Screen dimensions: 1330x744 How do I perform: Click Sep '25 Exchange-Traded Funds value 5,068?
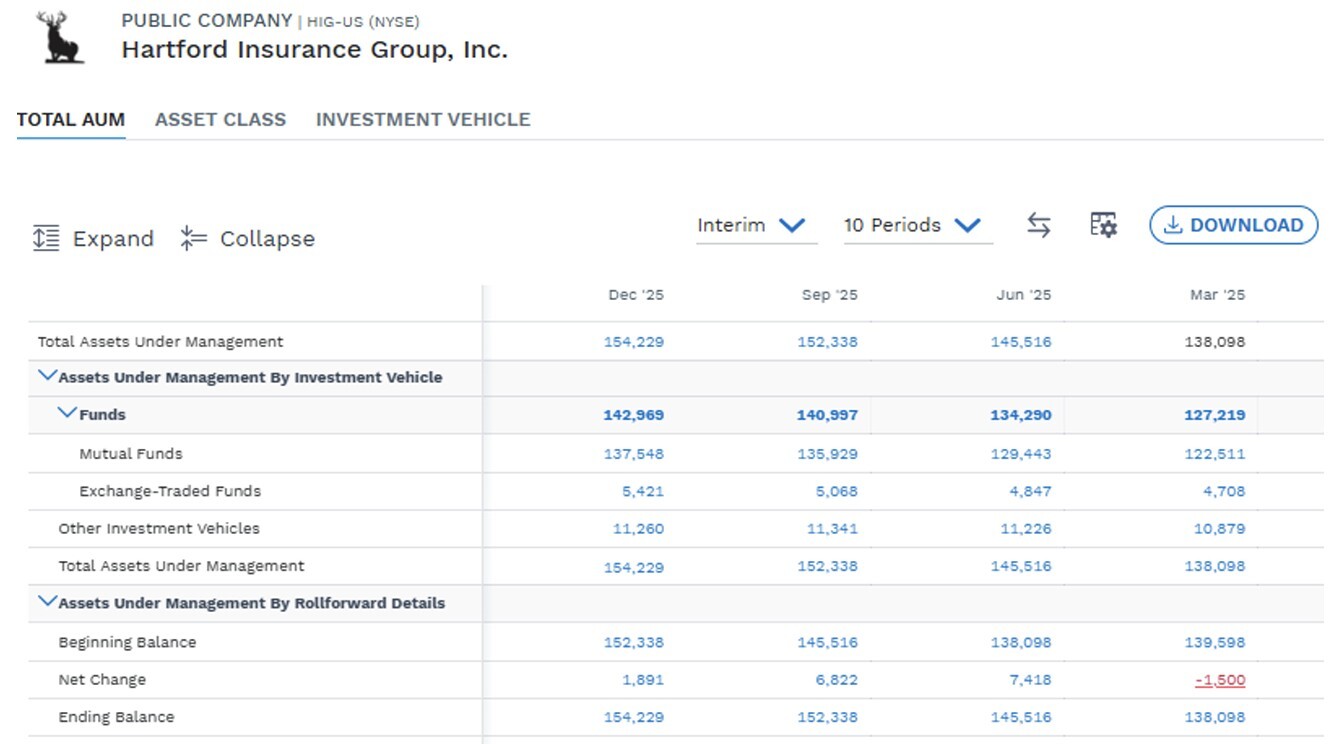pyautogui.click(x=836, y=491)
